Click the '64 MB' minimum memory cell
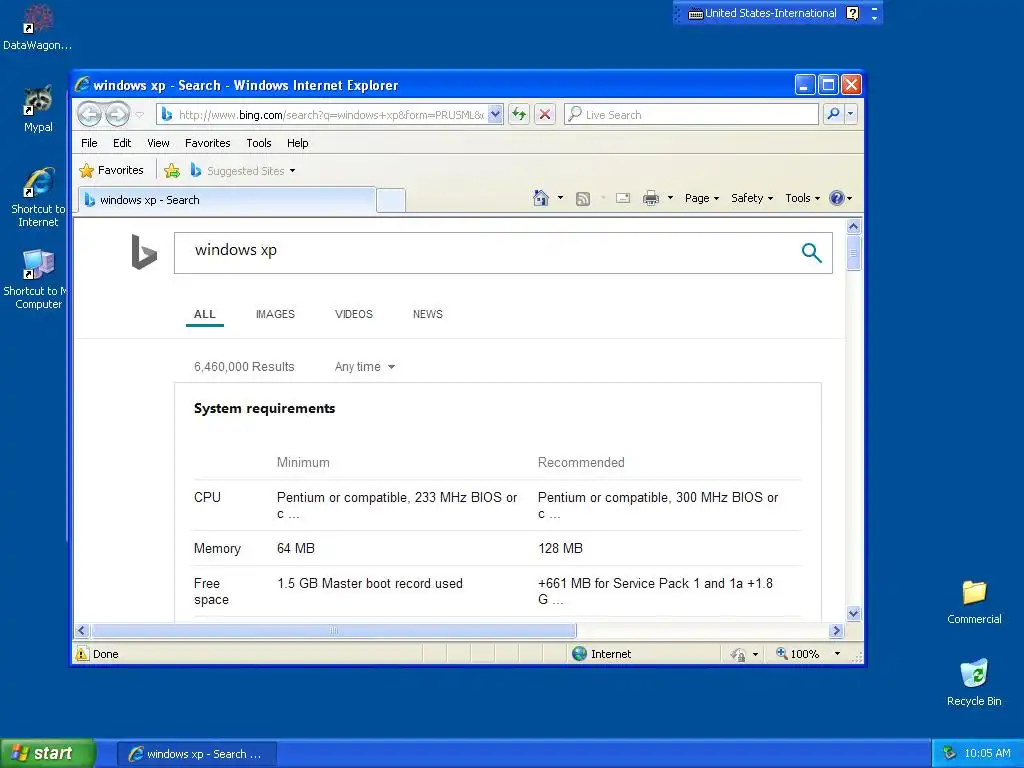The image size is (1024, 768). tap(296, 549)
